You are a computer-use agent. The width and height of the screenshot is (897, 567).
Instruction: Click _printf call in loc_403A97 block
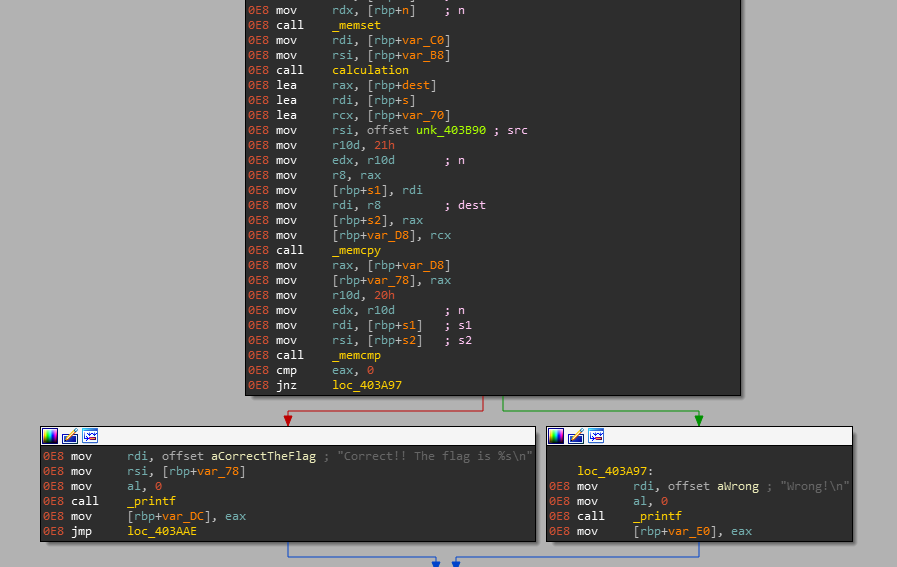pos(657,516)
